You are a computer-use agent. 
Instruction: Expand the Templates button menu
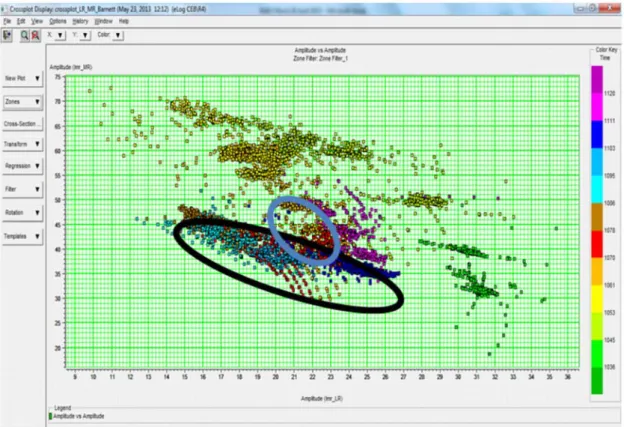click(x=22, y=236)
